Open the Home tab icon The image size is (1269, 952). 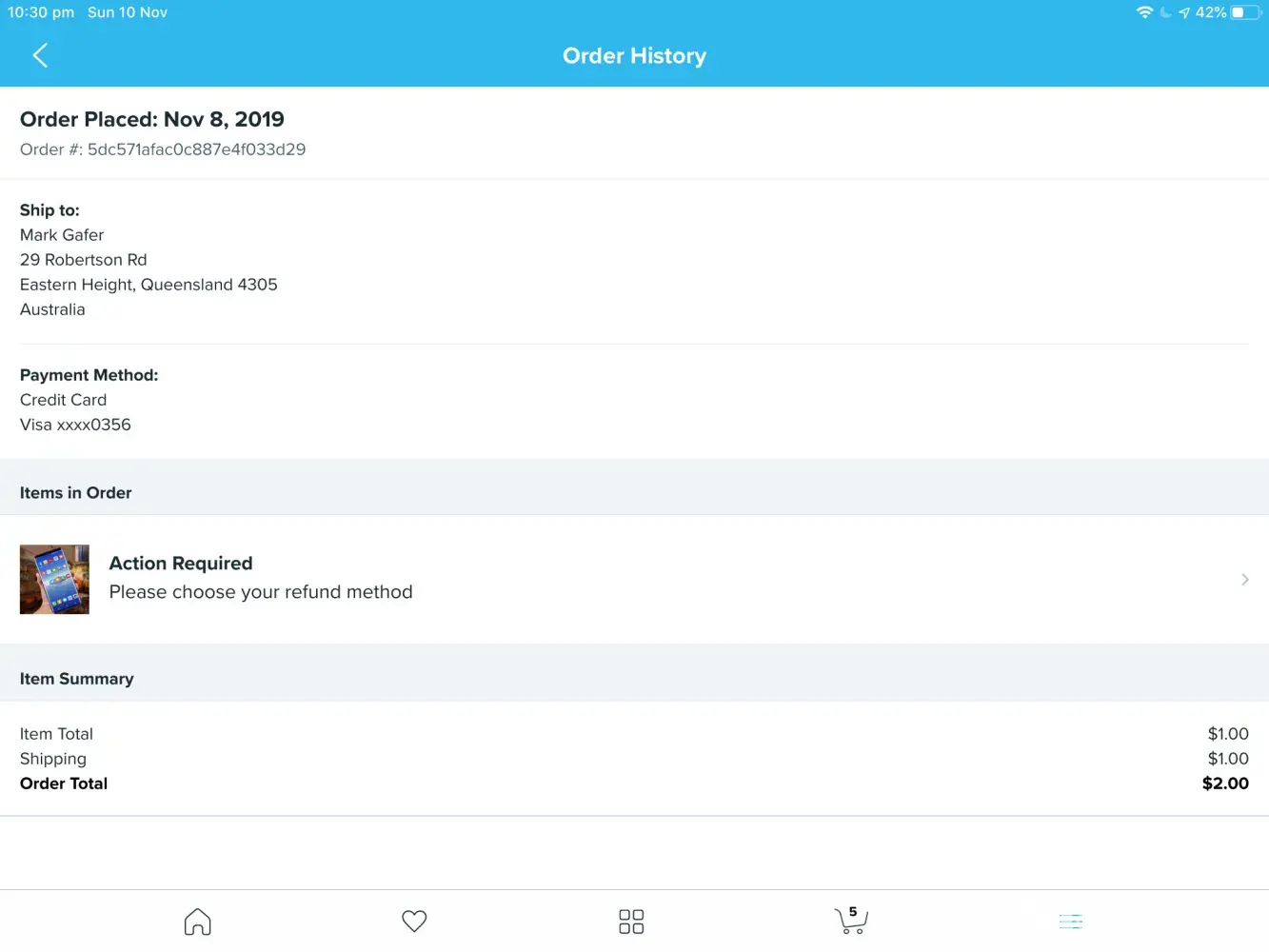tap(197, 922)
